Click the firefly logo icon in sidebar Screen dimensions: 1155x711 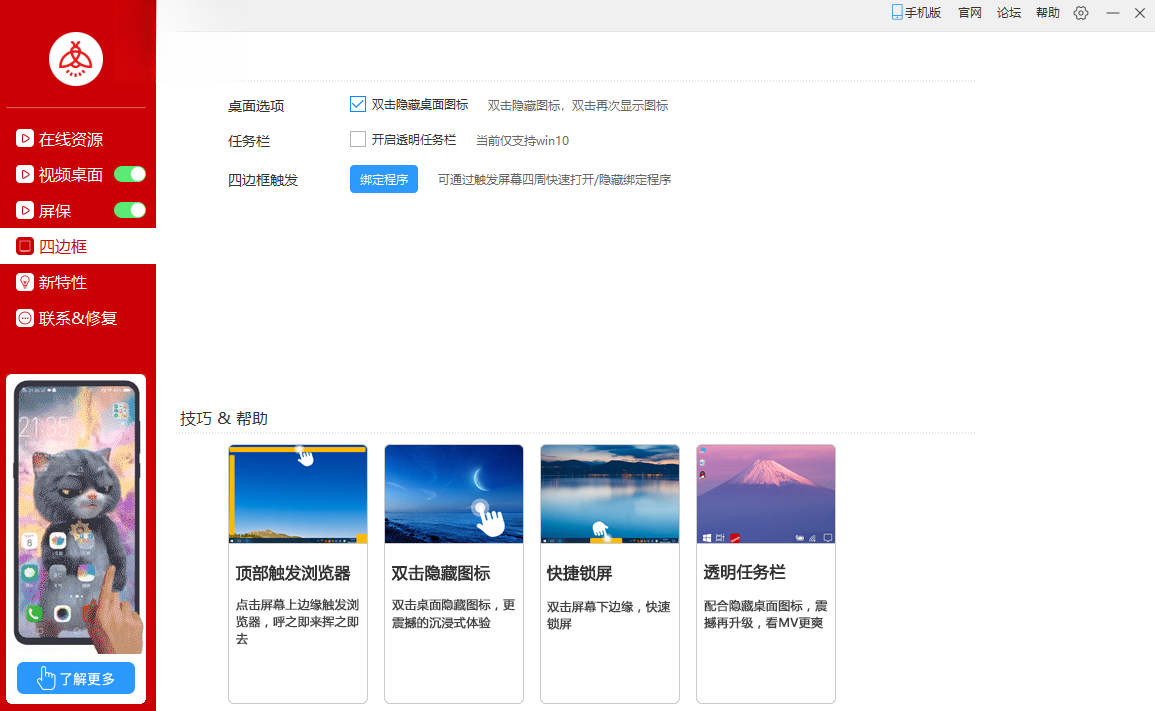tap(76, 59)
